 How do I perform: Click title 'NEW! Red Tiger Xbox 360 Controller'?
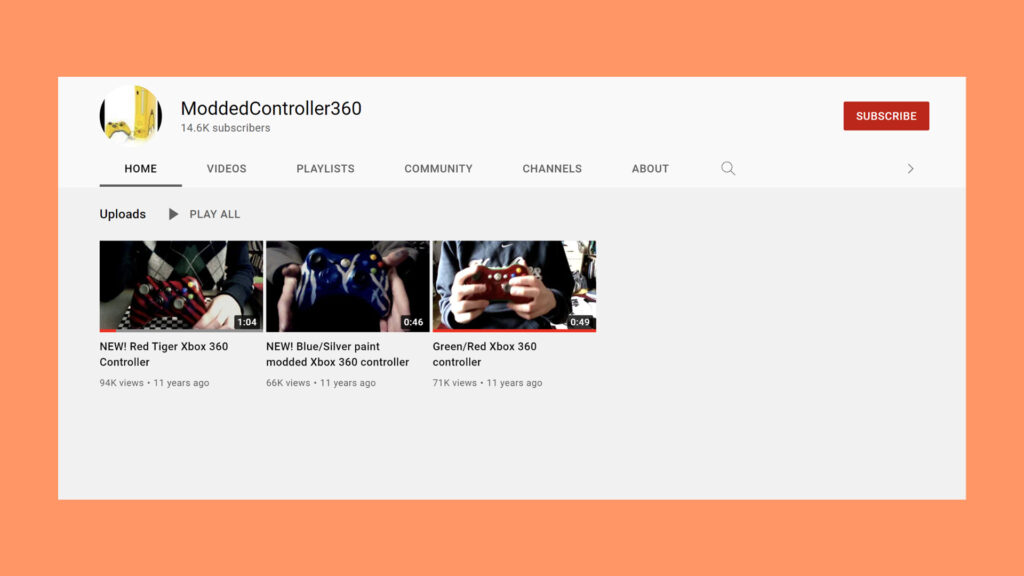click(164, 354)
